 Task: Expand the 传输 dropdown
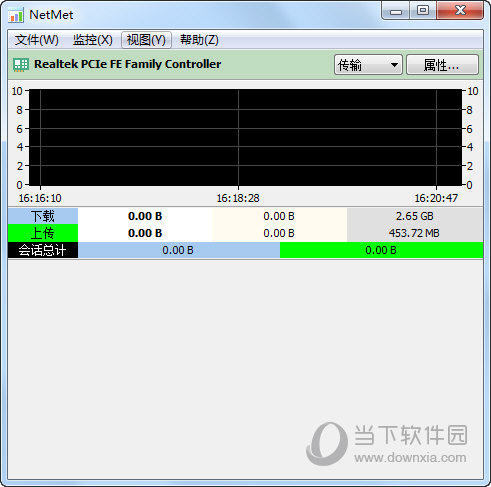368,65
